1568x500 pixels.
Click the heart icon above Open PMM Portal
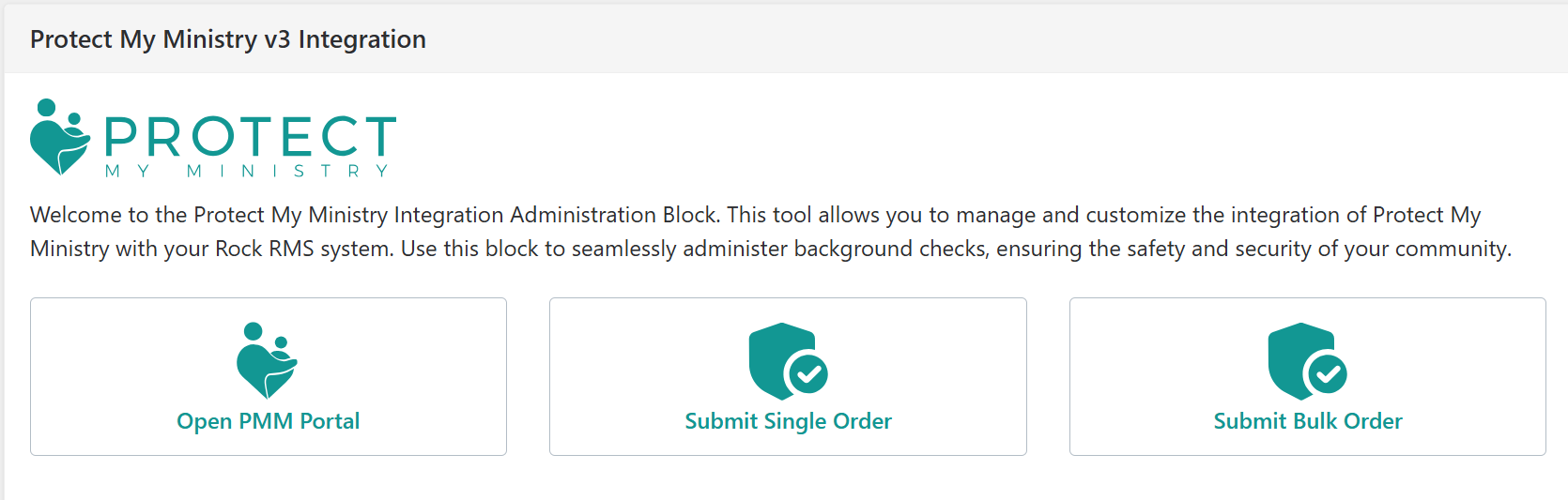coord(268,361)
